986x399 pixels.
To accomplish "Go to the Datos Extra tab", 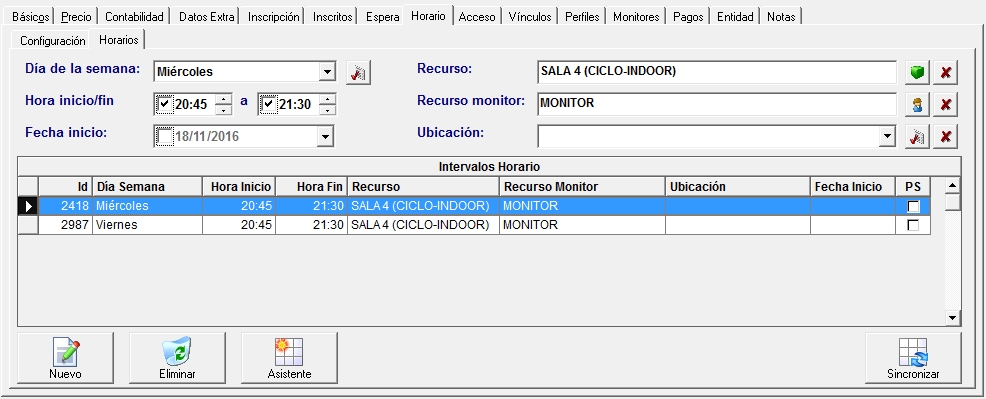I will [x=206, y=17].
